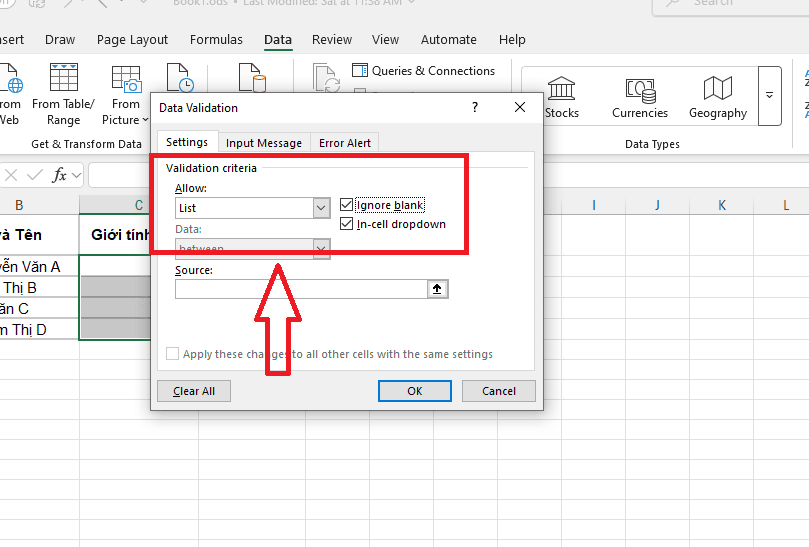Expand the From Picture dropdown arrow
809x547 pixels.
coord(145,120)
